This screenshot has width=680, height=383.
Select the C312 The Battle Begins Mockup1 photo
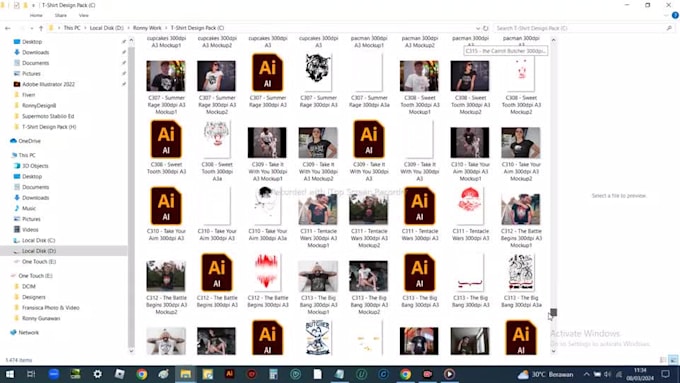click(521, 210)
